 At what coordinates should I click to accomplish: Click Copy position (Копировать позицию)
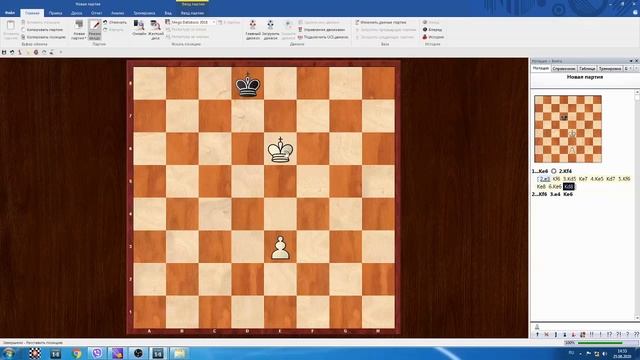point(44,37)
